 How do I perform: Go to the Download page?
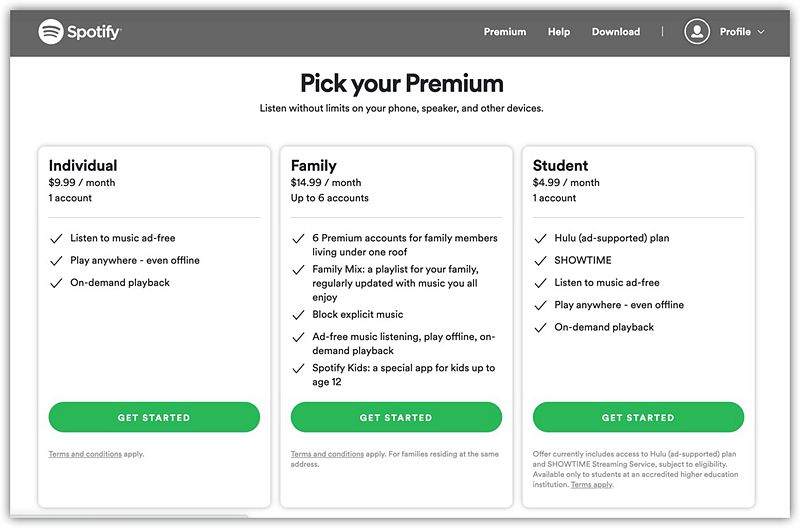pyautogui.click(x=616, y=32)
